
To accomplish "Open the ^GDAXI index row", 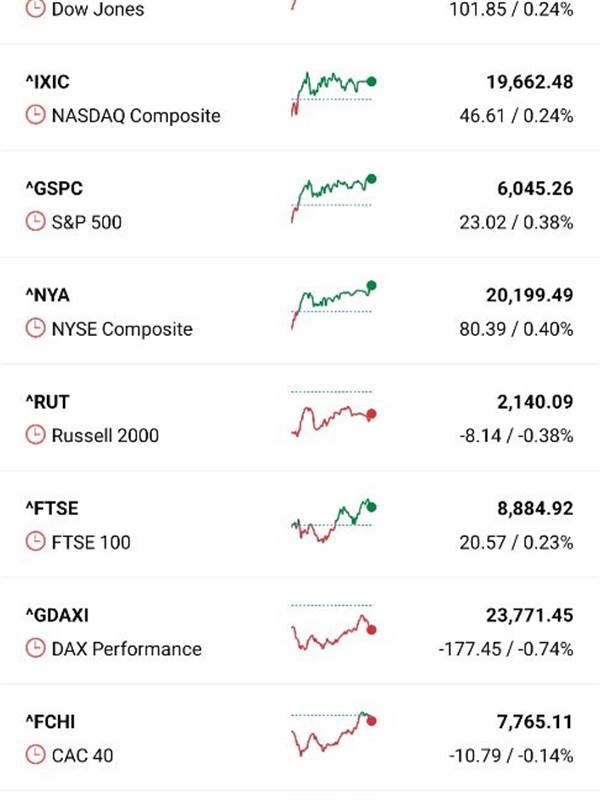I will [x=300, y=631].
